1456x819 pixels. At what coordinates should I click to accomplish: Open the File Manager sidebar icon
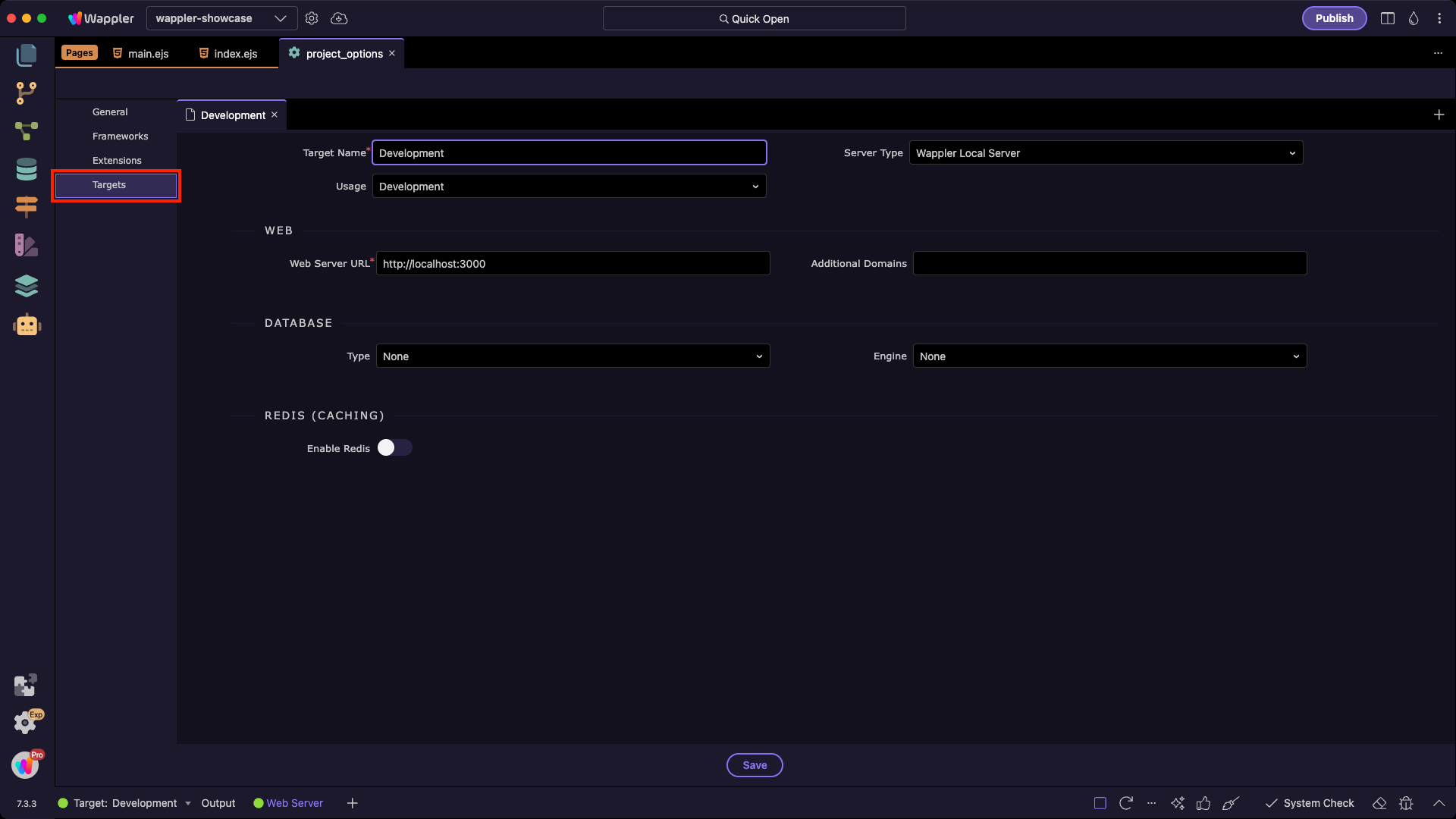[27, 55]
